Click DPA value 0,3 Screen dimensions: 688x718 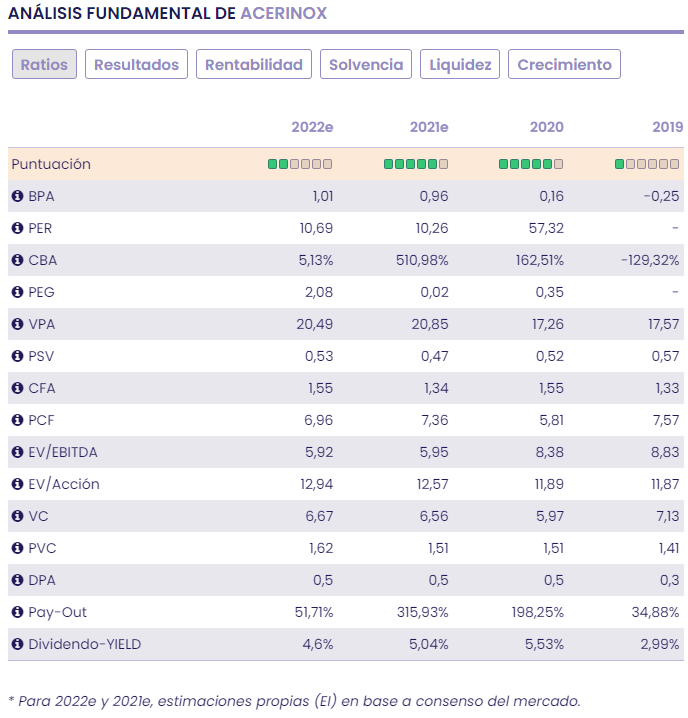pos(669,581)
